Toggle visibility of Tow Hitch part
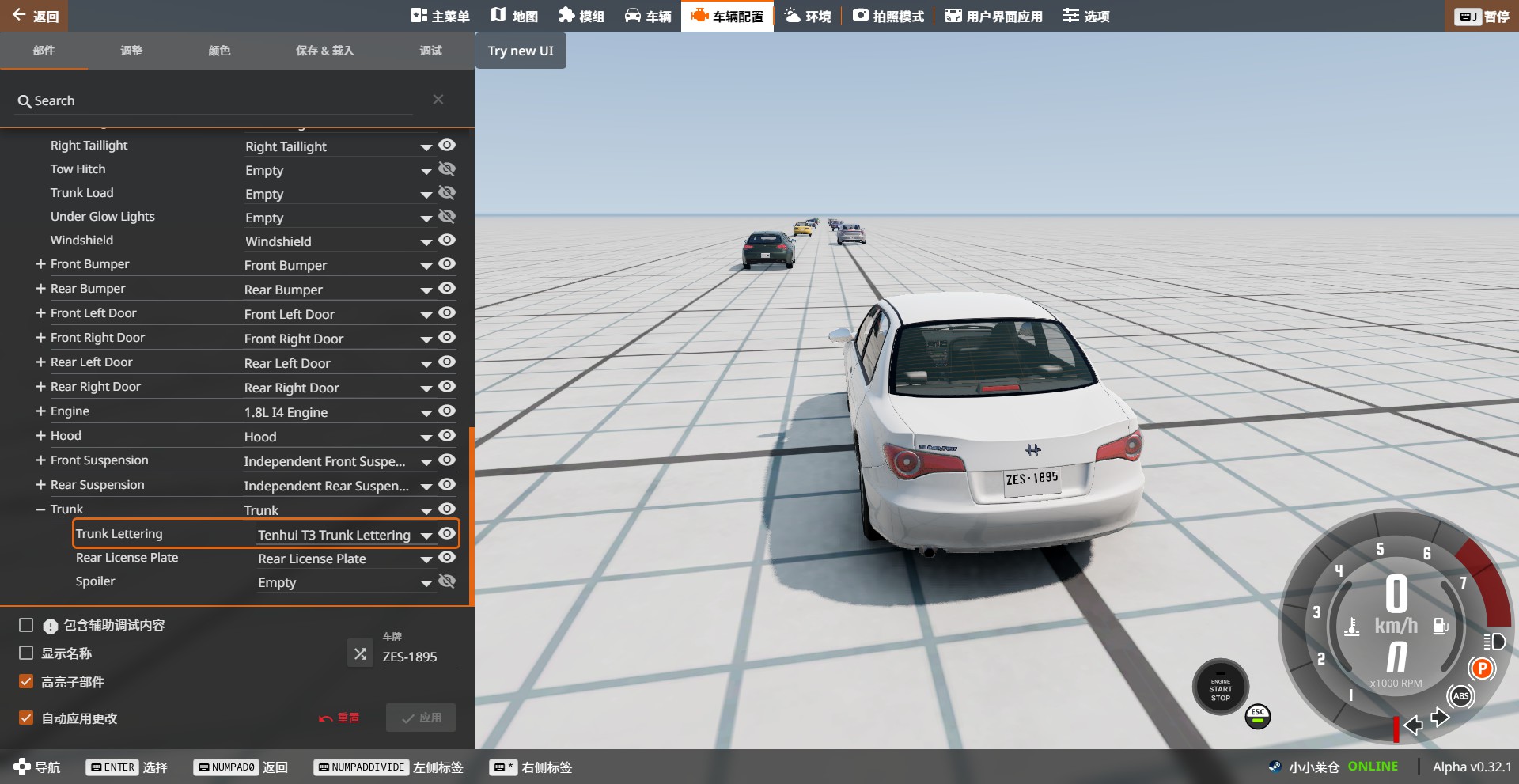Image resolution: width=1519 pixels, height=784 pixels. (x=447, y=169)
